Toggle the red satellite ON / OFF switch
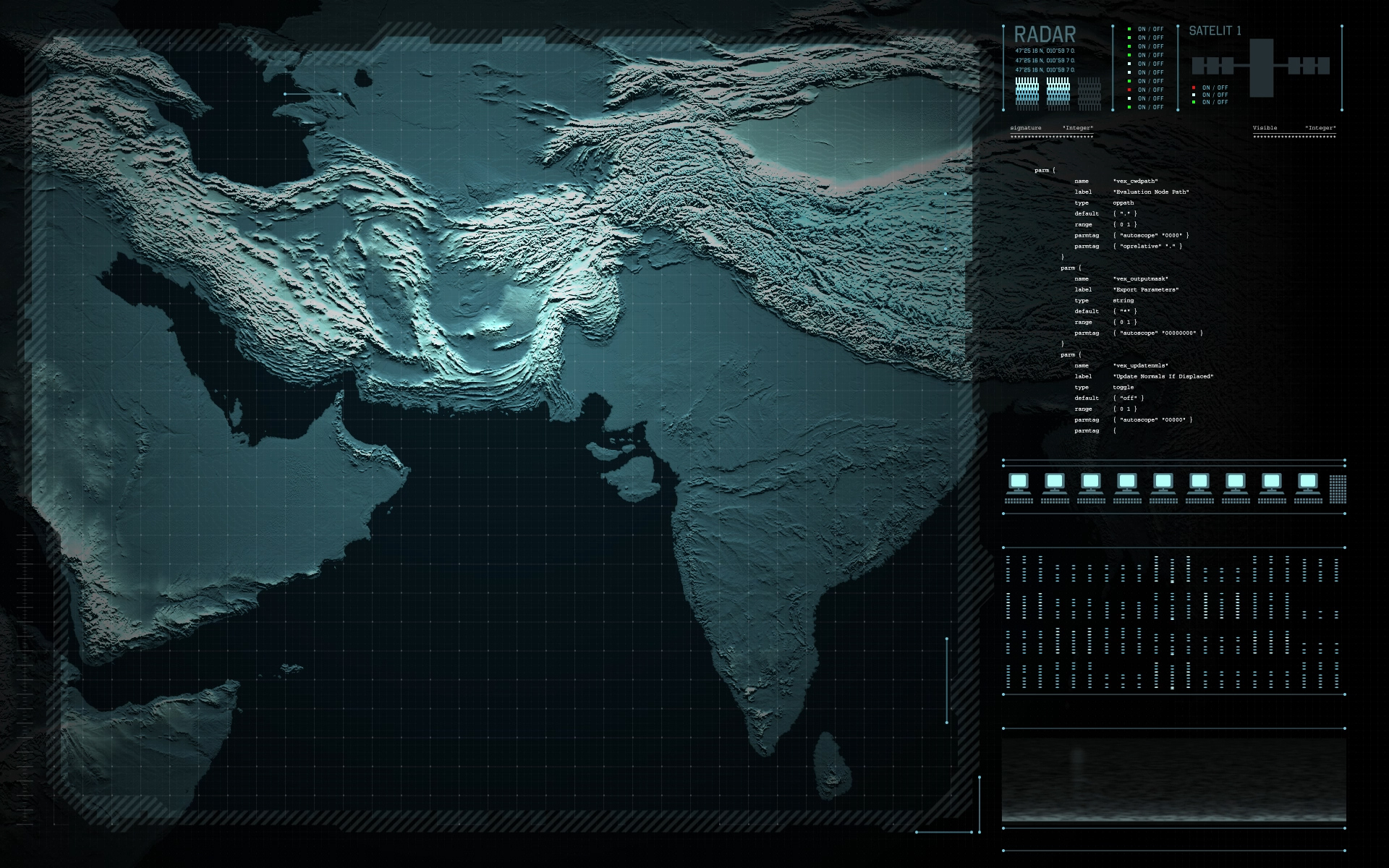Screen dimensions: 1389x868 tap(1215, 88)
